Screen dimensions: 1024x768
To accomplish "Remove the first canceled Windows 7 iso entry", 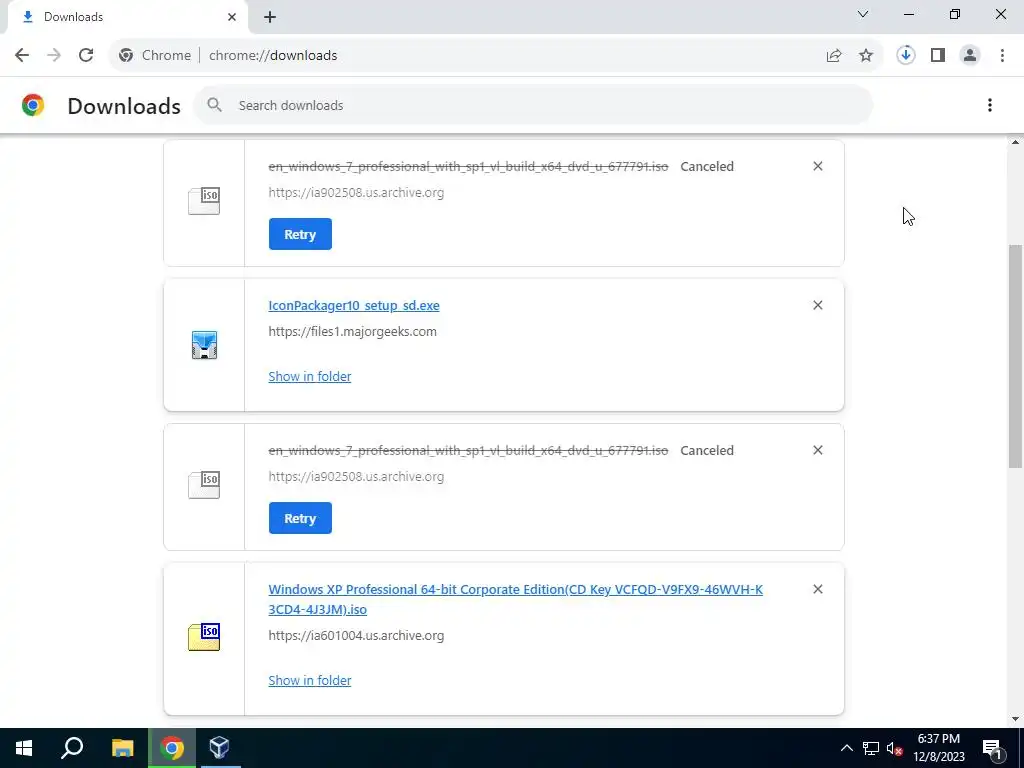I will point(818,167).
